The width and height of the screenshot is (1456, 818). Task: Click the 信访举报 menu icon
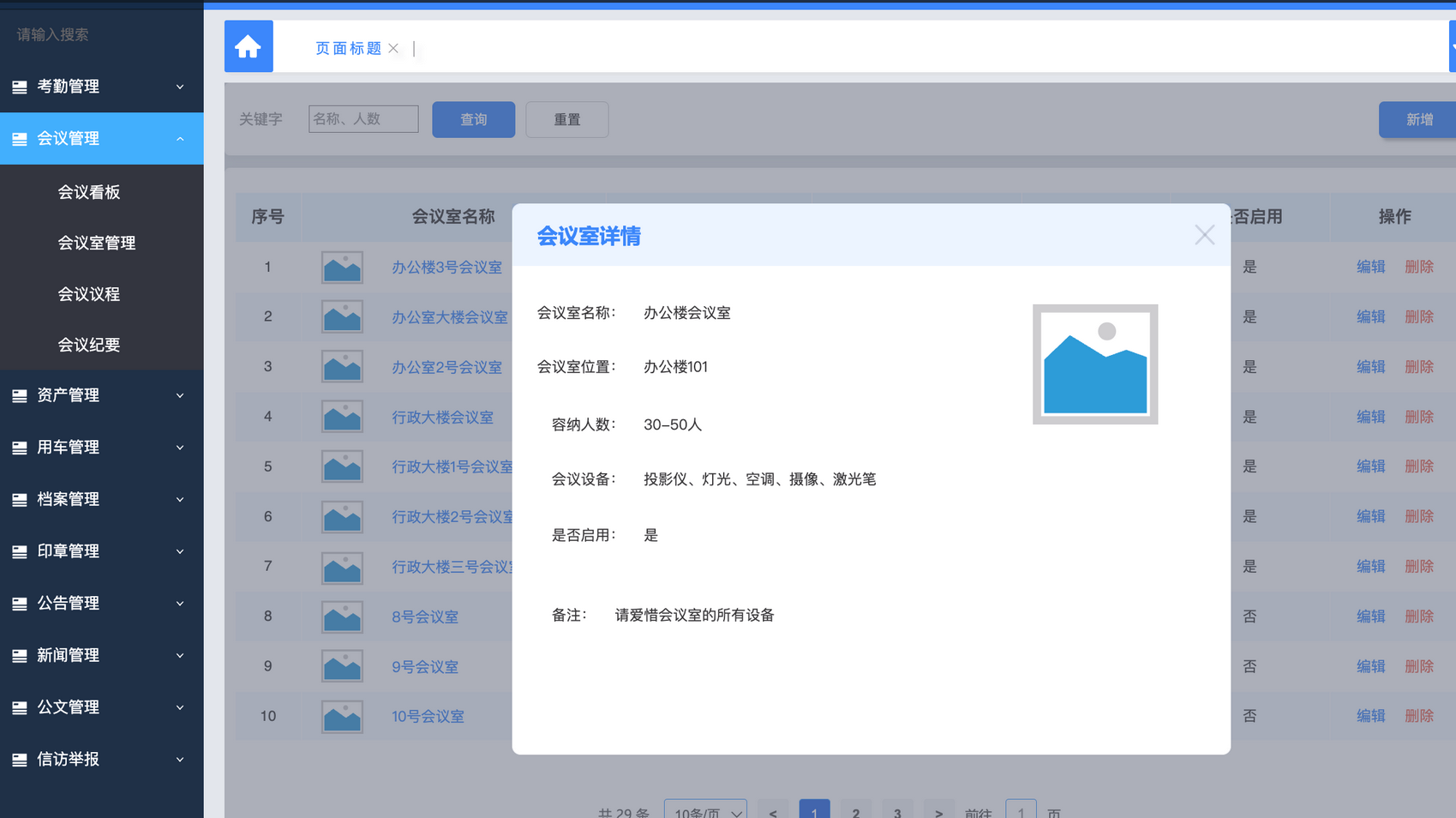20,760
